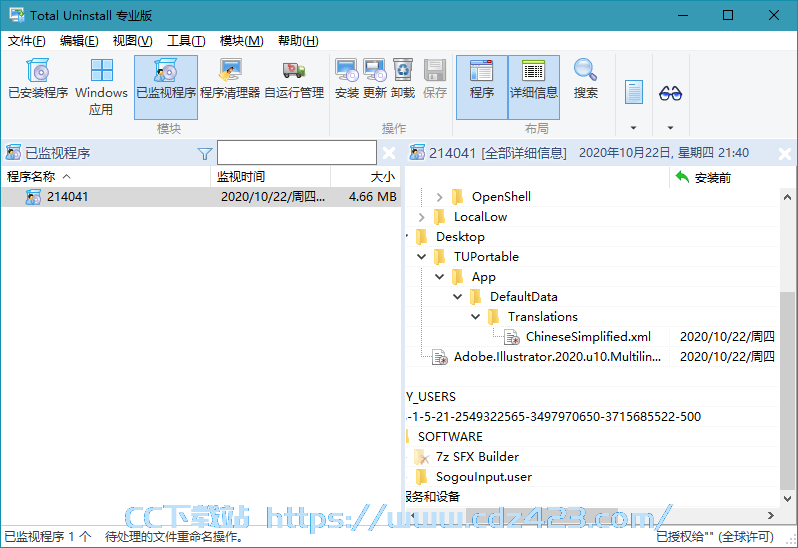798x548 pixels.
Task: Sort by 大小 column header
Action: 365,177
